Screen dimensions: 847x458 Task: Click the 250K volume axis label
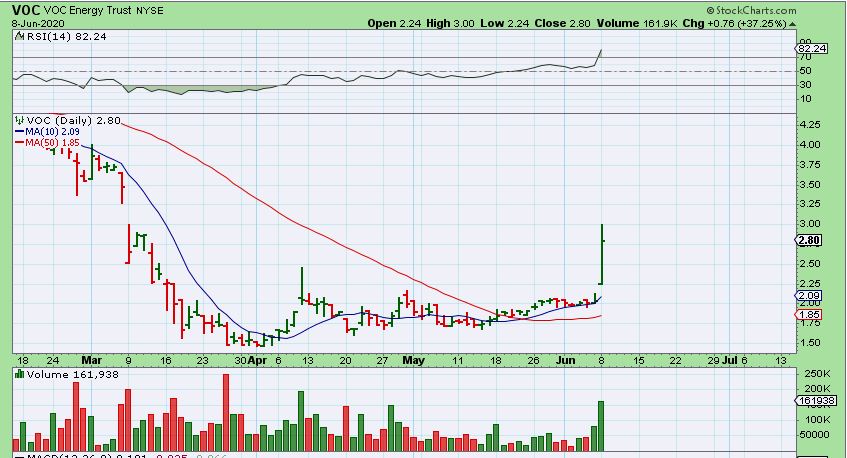point(817,374)
